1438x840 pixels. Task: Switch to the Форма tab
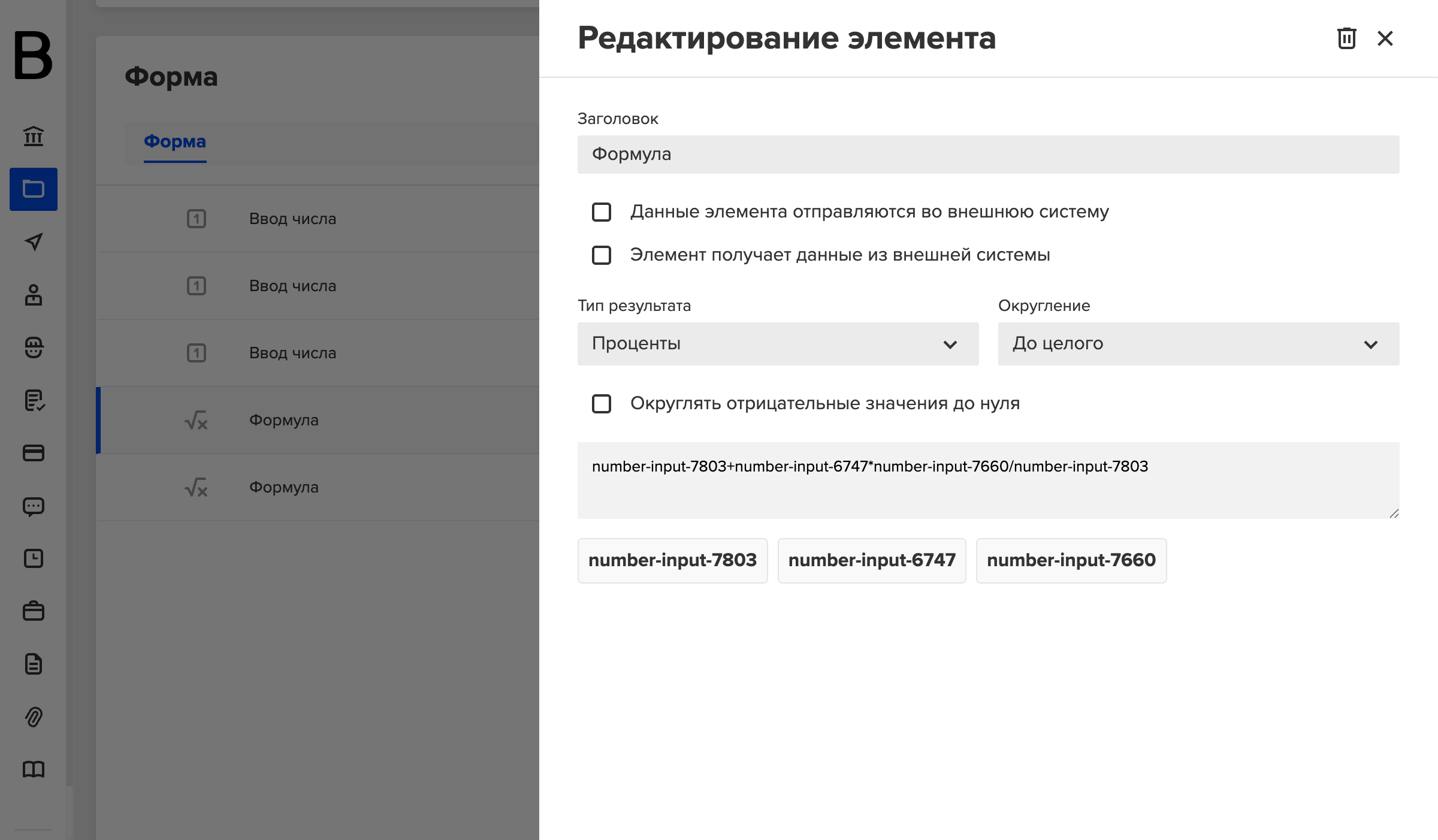coord(175,142)
